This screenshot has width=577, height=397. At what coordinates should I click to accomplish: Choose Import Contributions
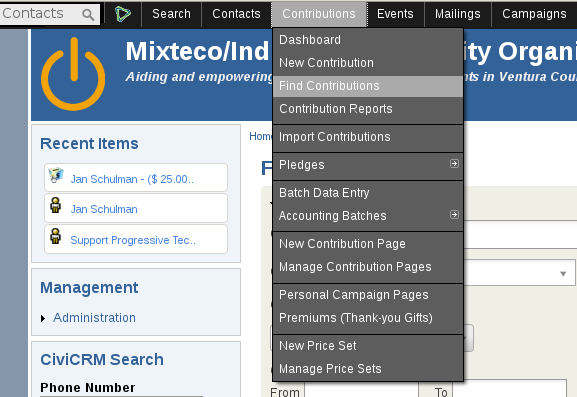(x=368, y=137)
